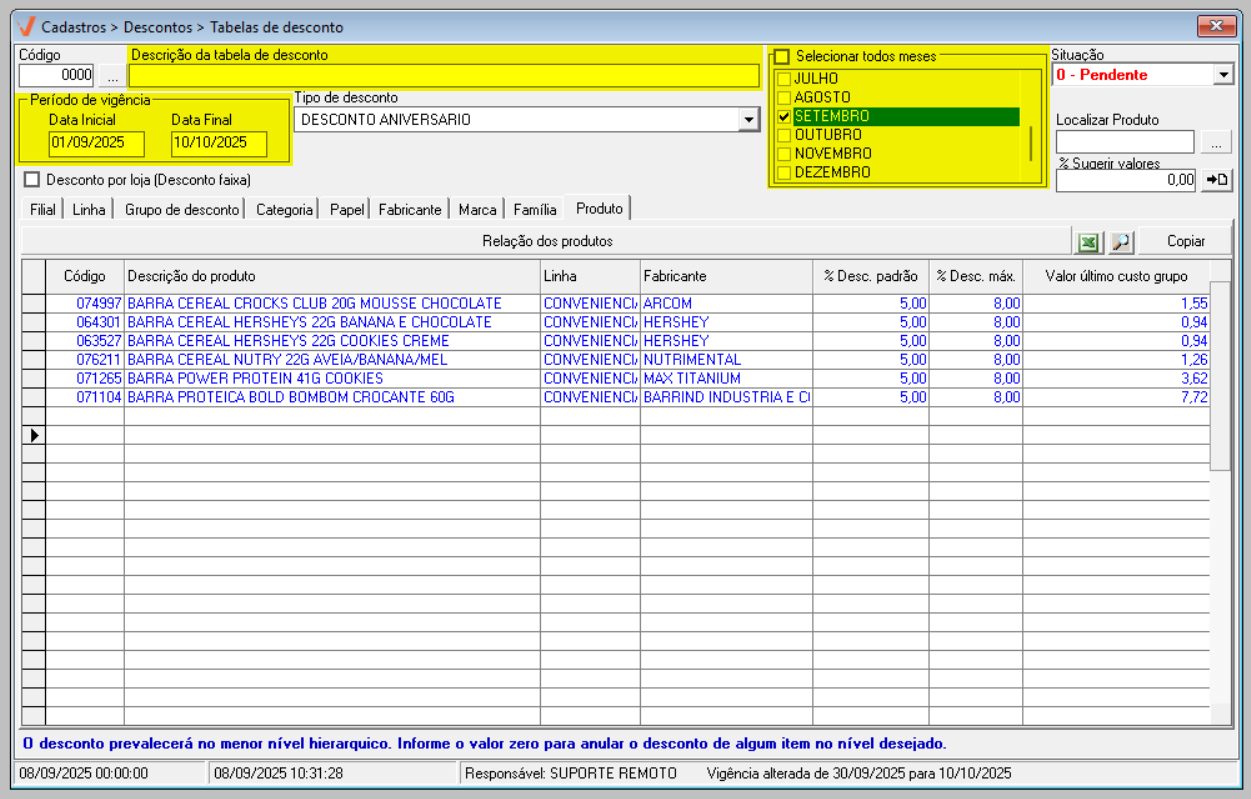This screenshot has height=799, width=1251.
Task: Select the Filial tab
Action: tap(43, 210)
